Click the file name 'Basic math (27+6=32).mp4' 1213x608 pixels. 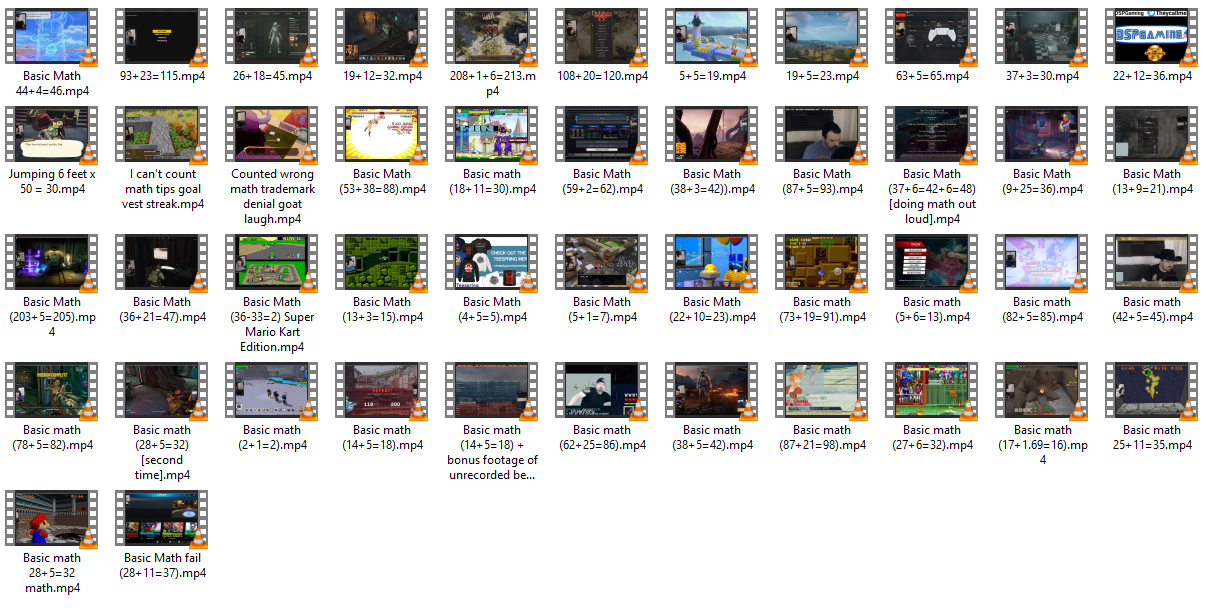point(932,438)
